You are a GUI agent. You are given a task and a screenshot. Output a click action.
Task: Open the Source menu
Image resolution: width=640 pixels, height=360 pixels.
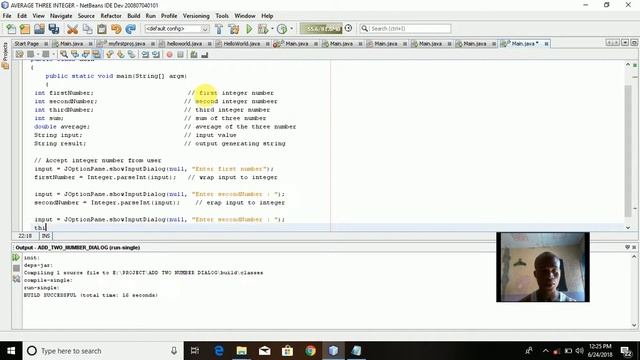click(86, 16)
